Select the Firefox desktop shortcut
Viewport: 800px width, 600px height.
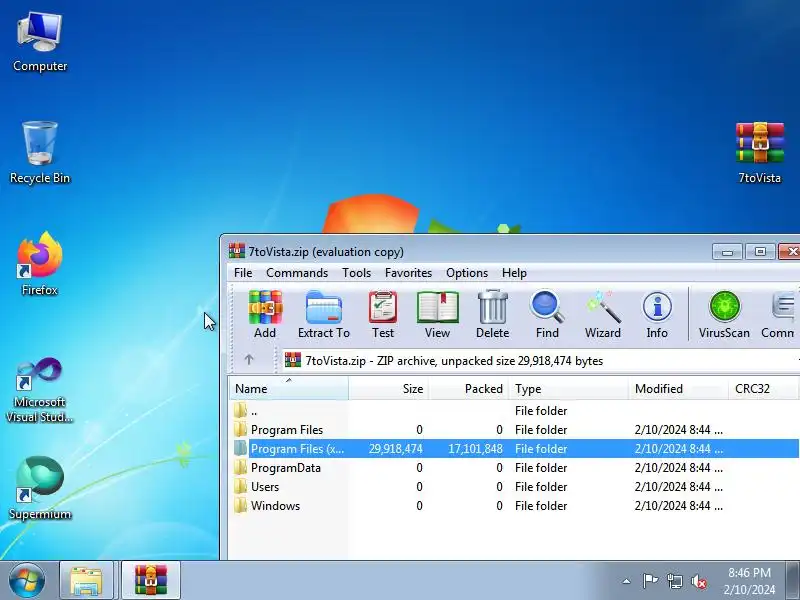tap(40, 264)
